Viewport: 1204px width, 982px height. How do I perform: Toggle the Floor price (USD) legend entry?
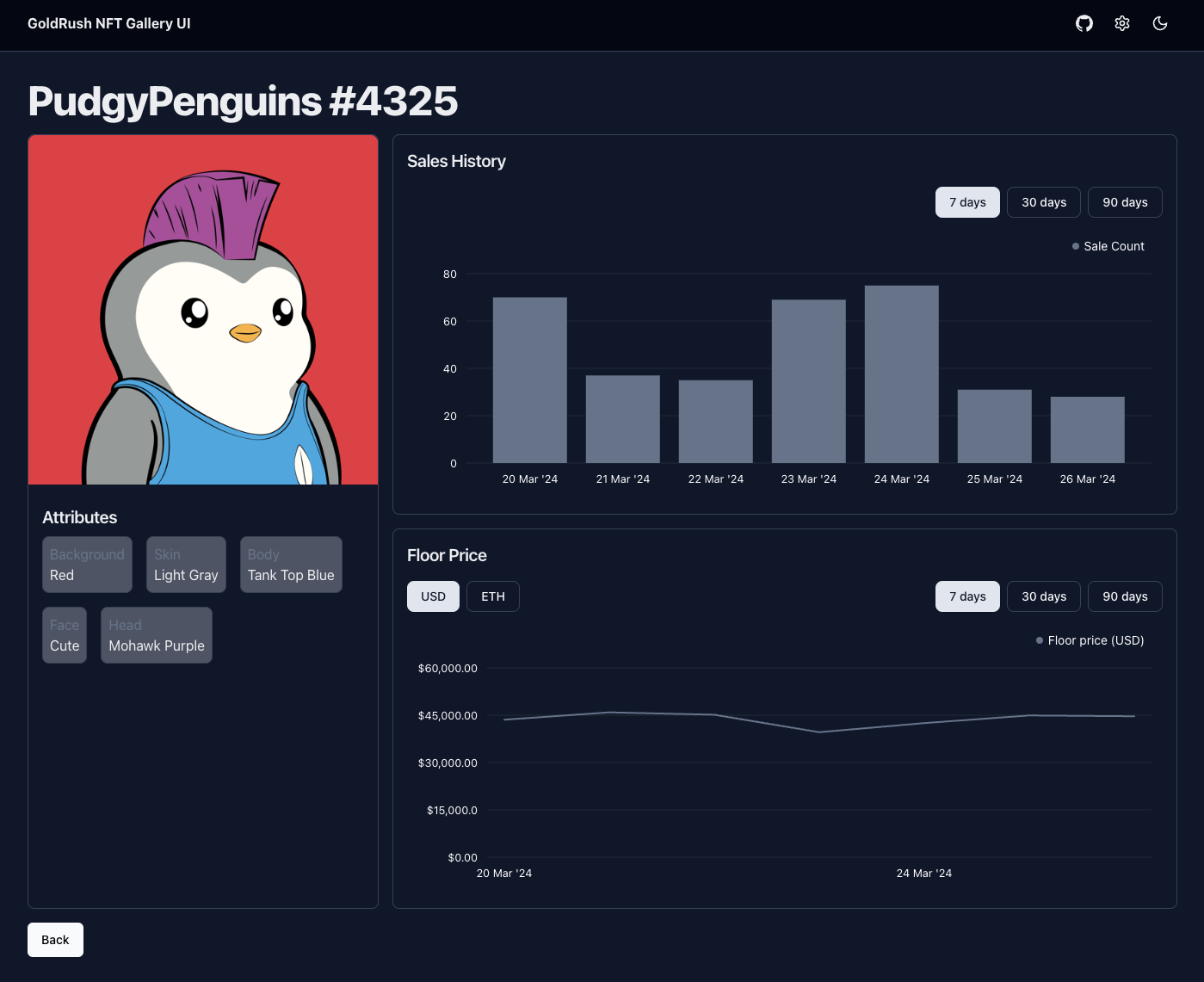[x=1090, y=640]
